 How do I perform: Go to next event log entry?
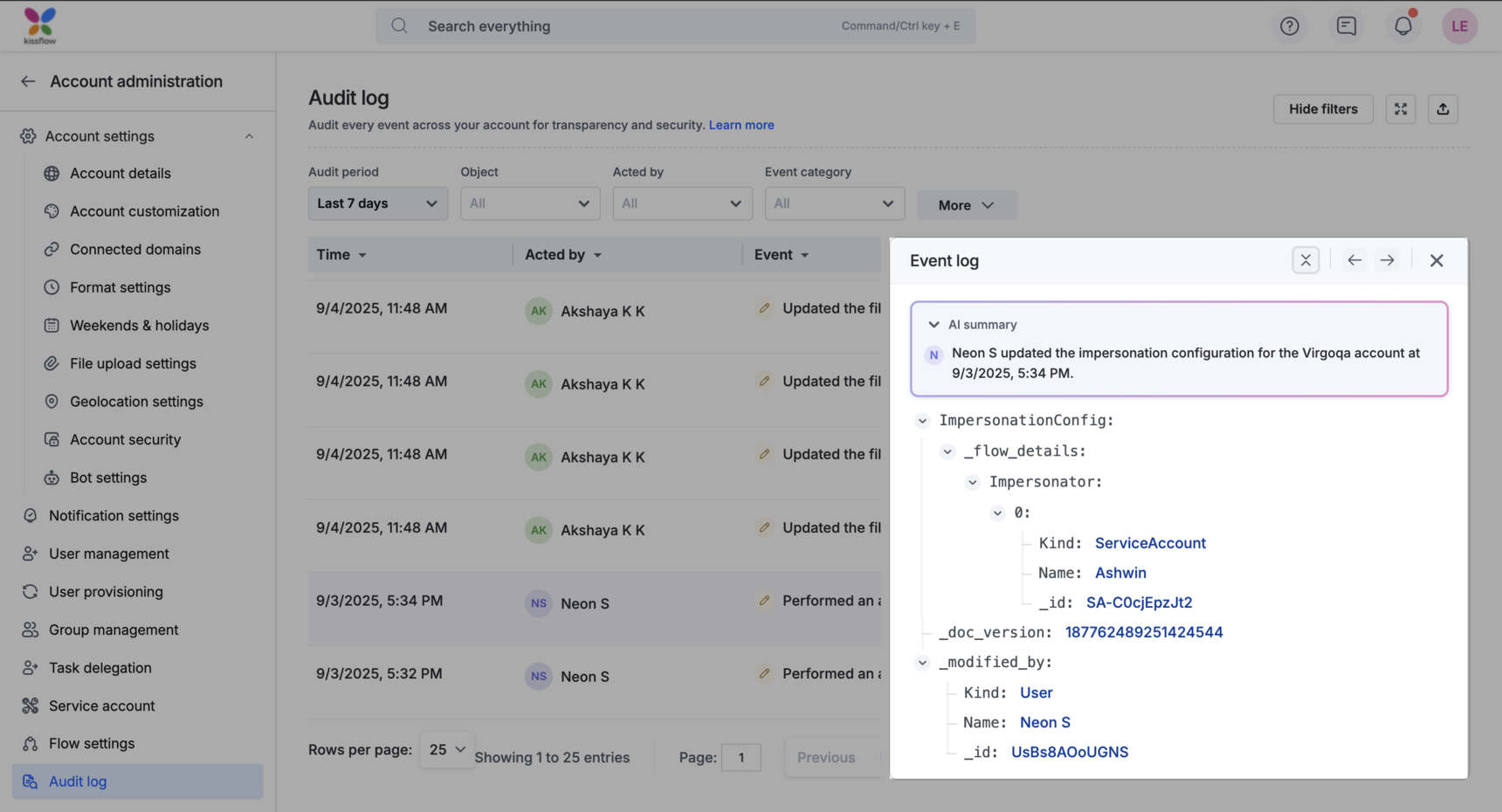coord(1387,260)
